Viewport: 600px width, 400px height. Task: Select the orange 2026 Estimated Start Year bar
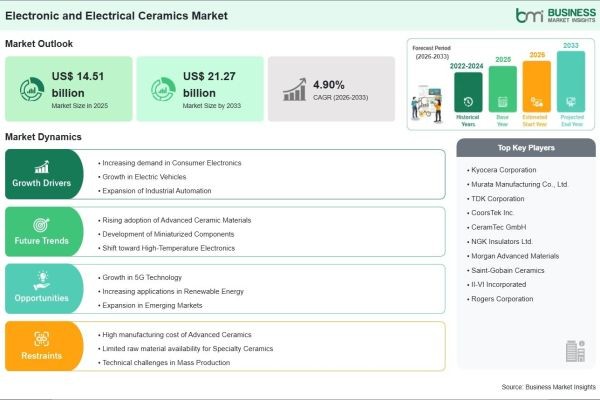coord(536,86)
